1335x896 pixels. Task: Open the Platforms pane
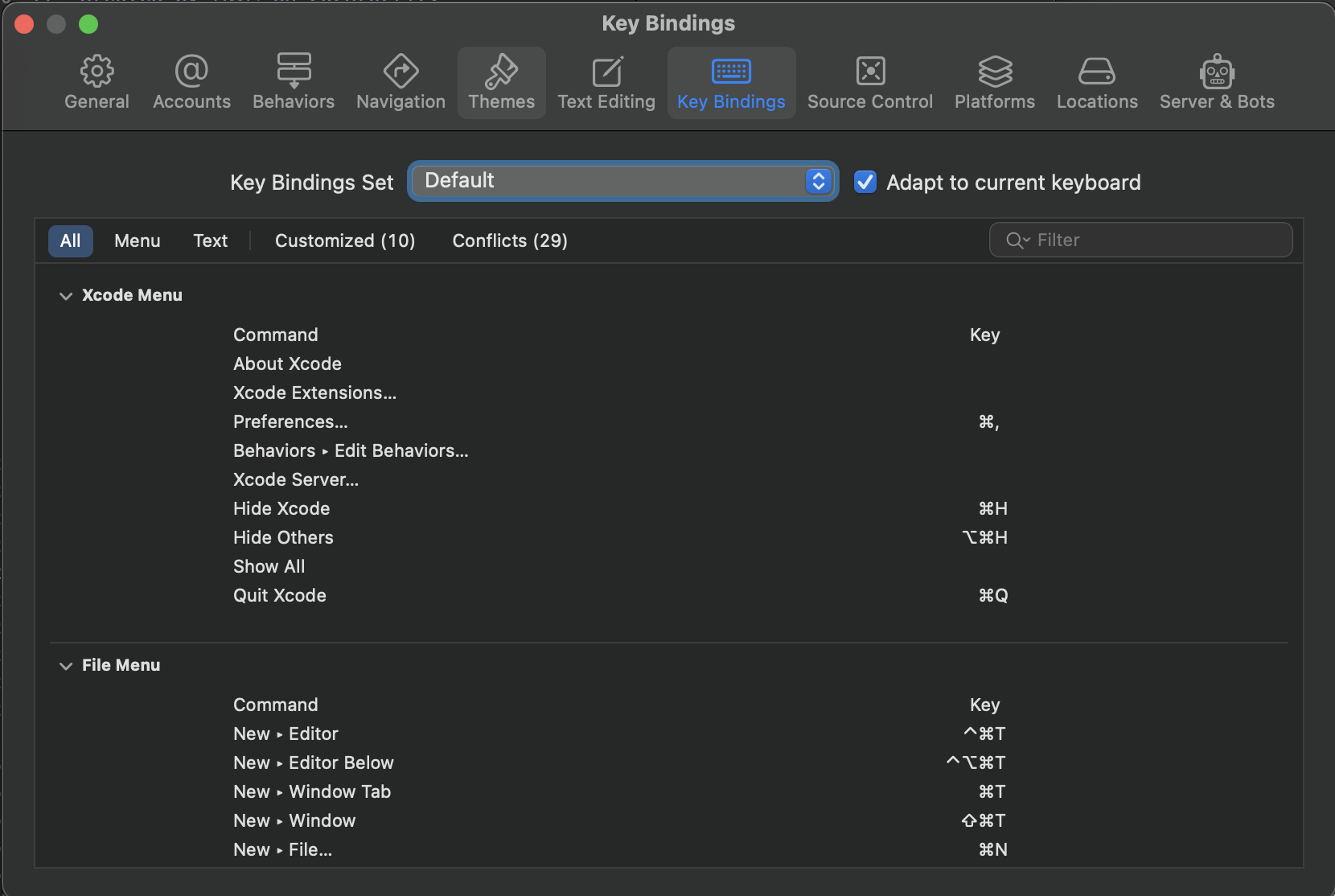[x=995, y=83]
